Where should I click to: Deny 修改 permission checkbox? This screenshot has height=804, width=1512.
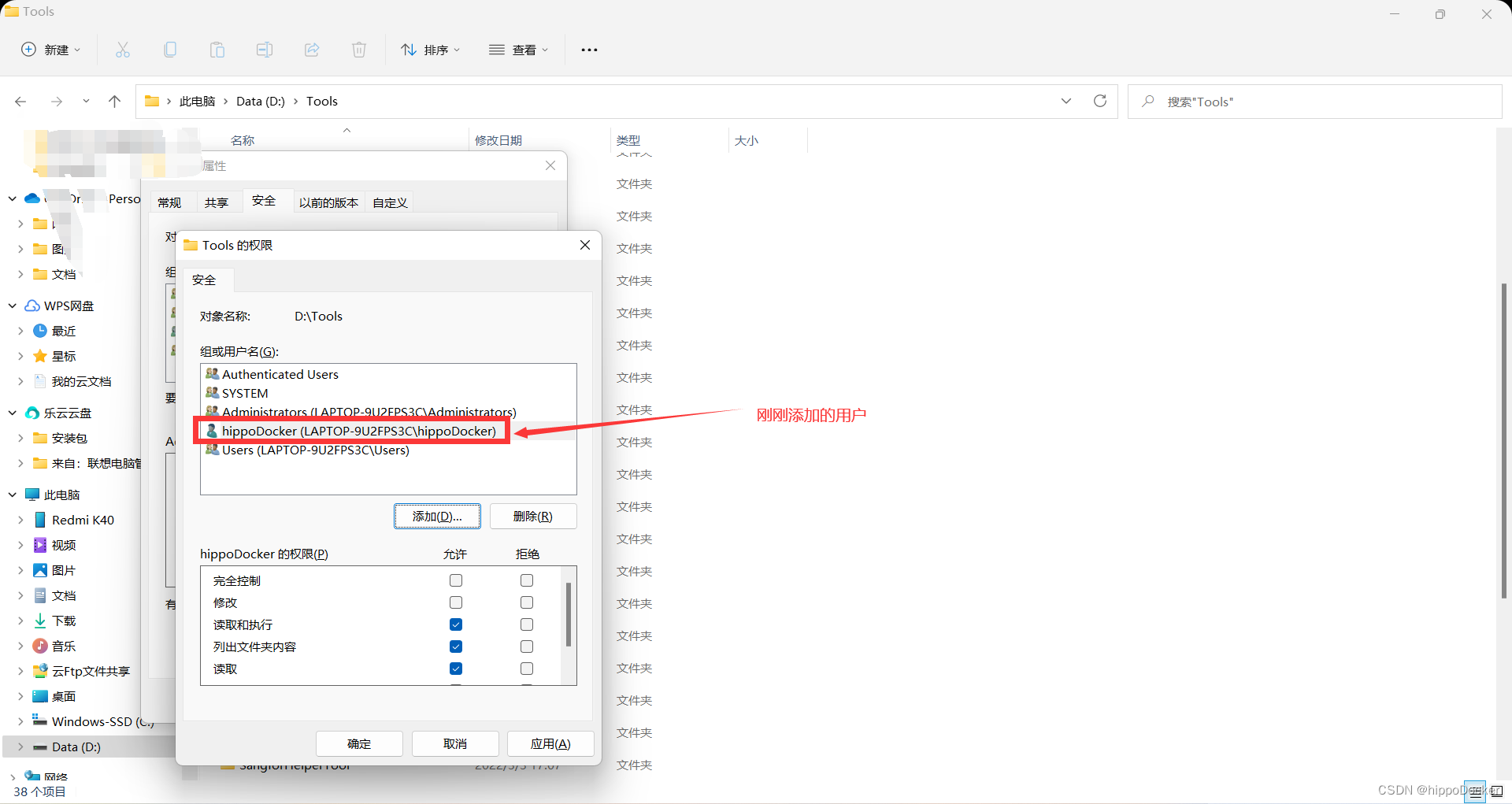[x=527, y=602]
